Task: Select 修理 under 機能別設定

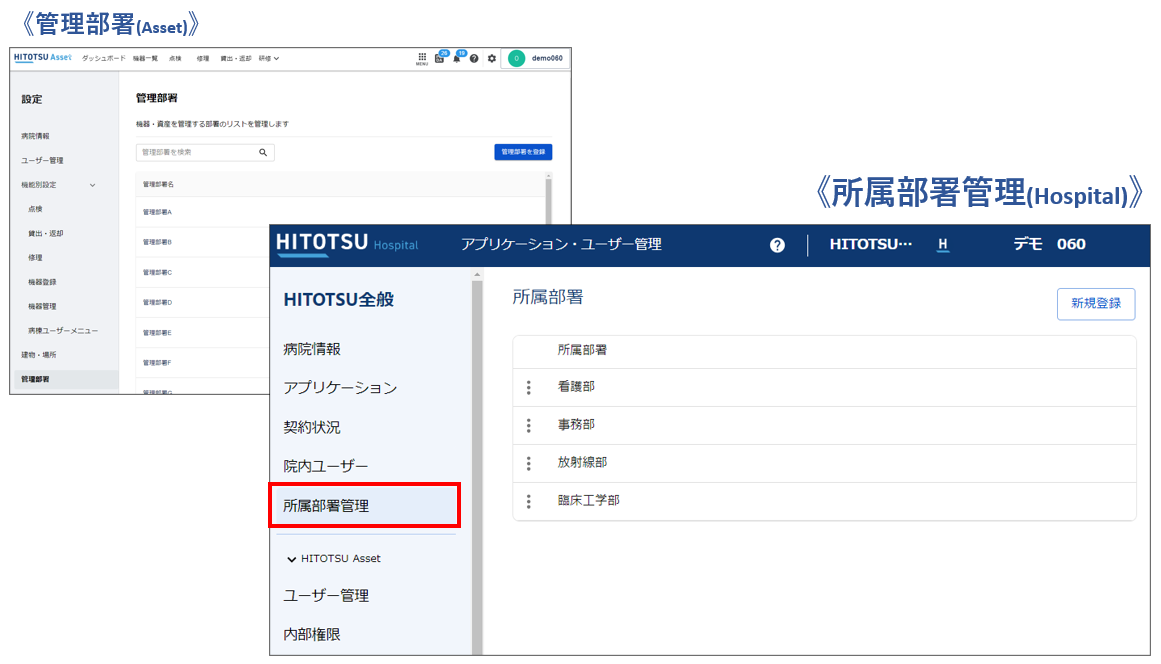Action: 36,258
